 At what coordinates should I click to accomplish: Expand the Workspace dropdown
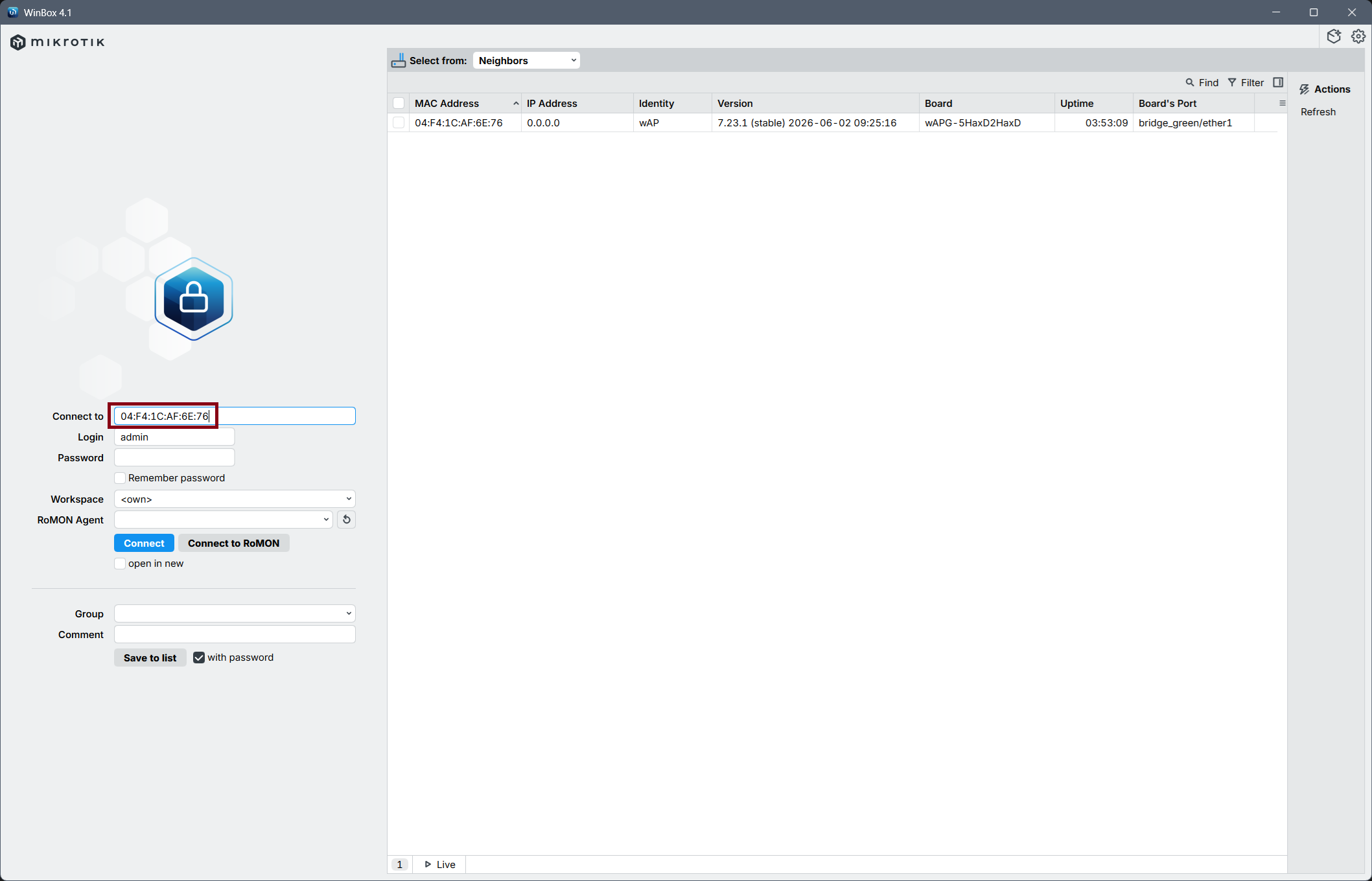tap(235, 499)
